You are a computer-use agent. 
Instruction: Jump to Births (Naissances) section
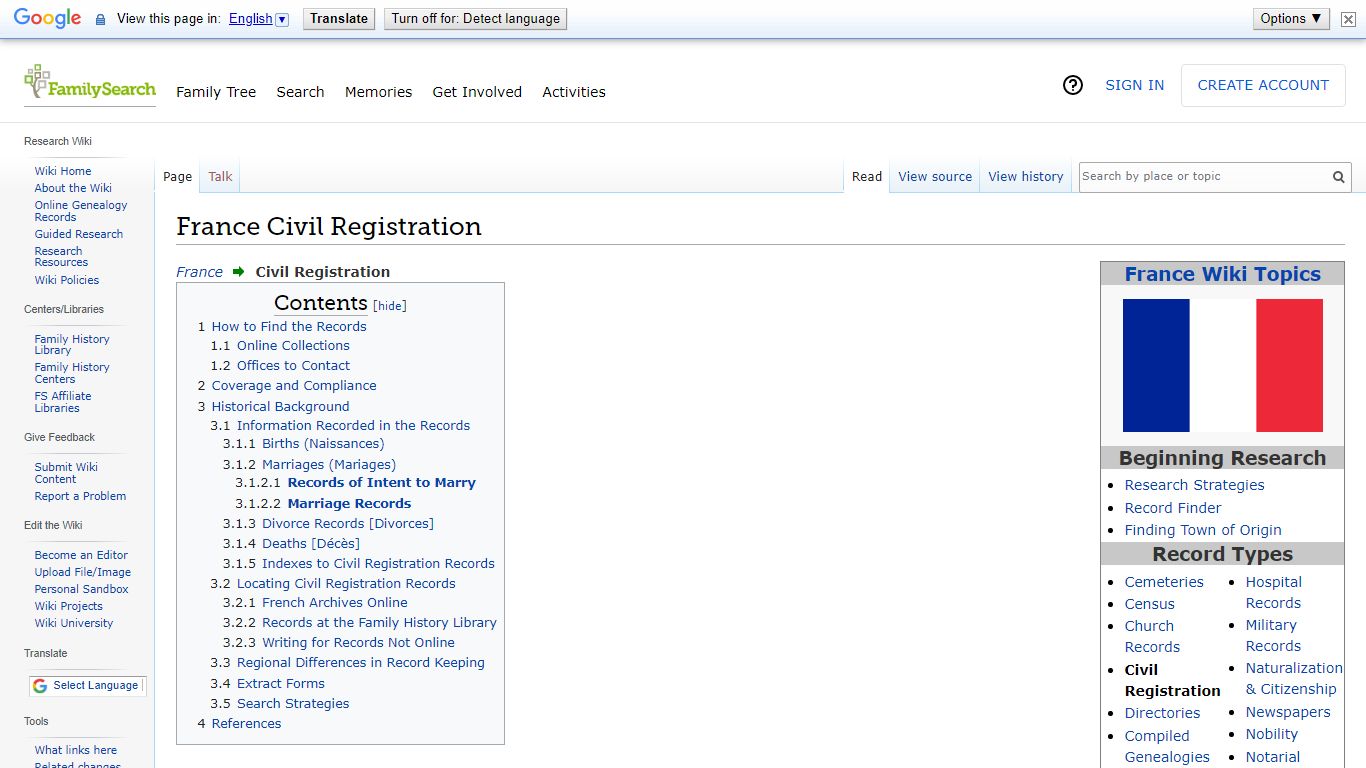pyautogui.click(x=323, y=443)
